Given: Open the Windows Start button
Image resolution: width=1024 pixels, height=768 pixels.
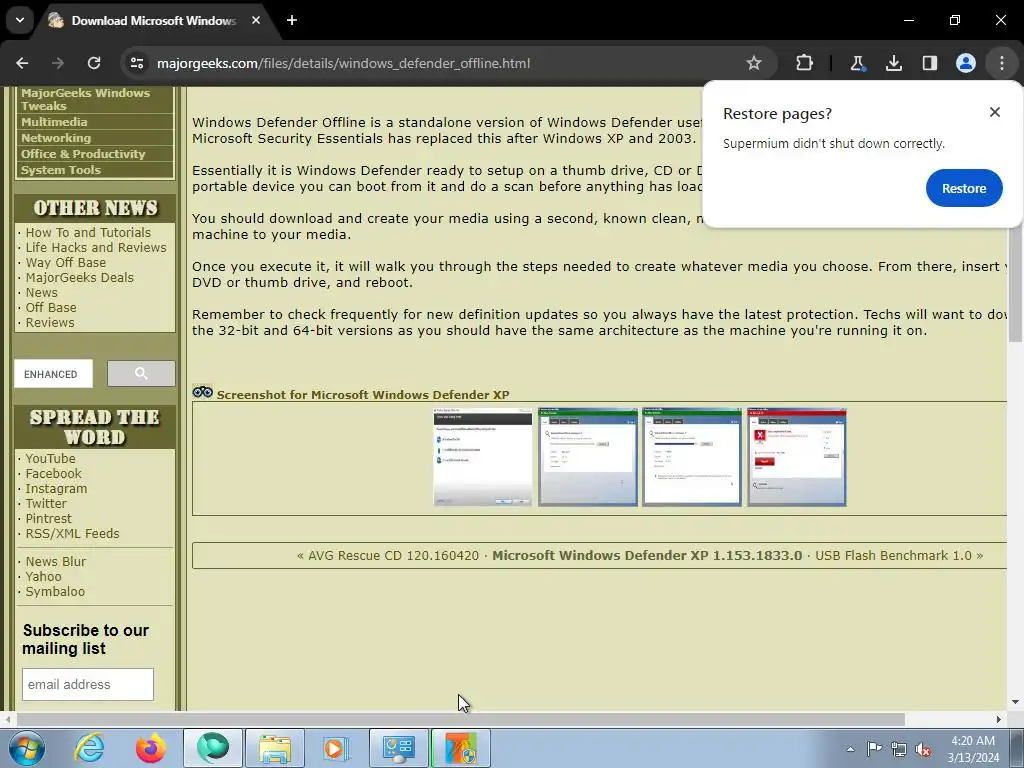Looking at the screenshot, I should (x=26, y=748).
